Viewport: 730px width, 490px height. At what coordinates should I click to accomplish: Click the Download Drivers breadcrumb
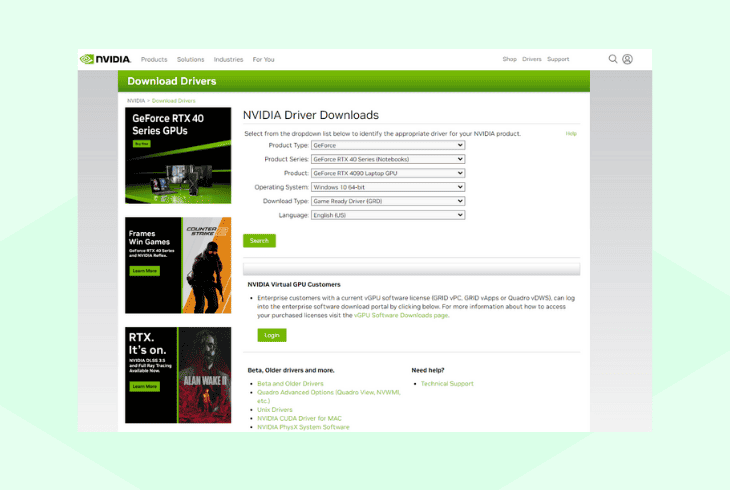click(x=174, y=101)
